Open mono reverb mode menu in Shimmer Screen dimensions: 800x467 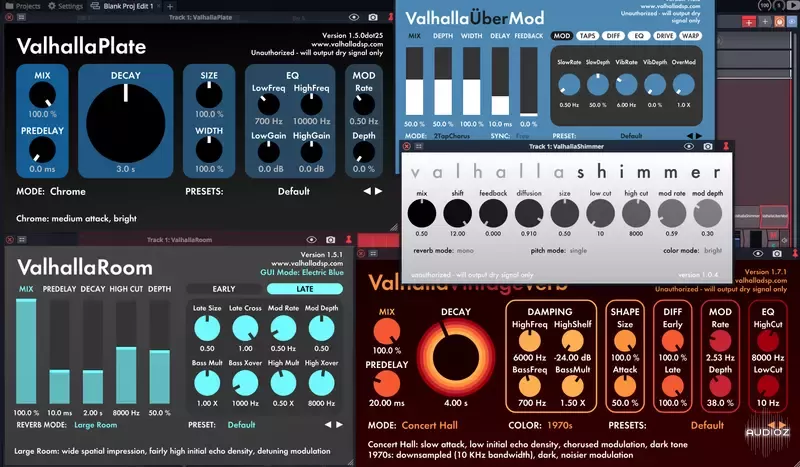(x=465, y=251)
